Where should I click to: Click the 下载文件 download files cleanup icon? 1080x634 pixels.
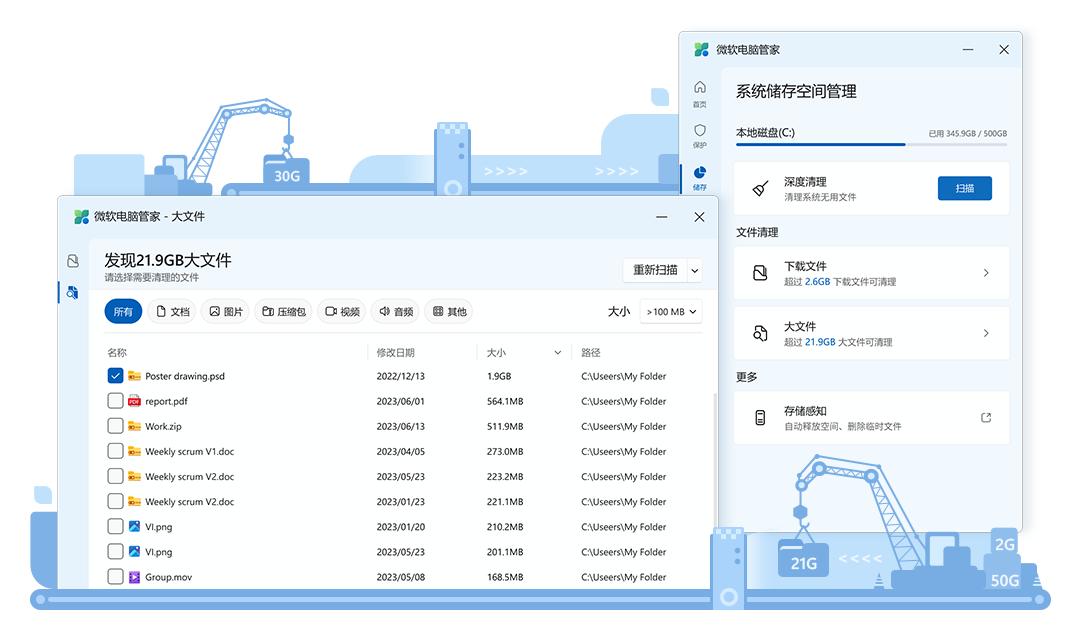tap(760, 273)
